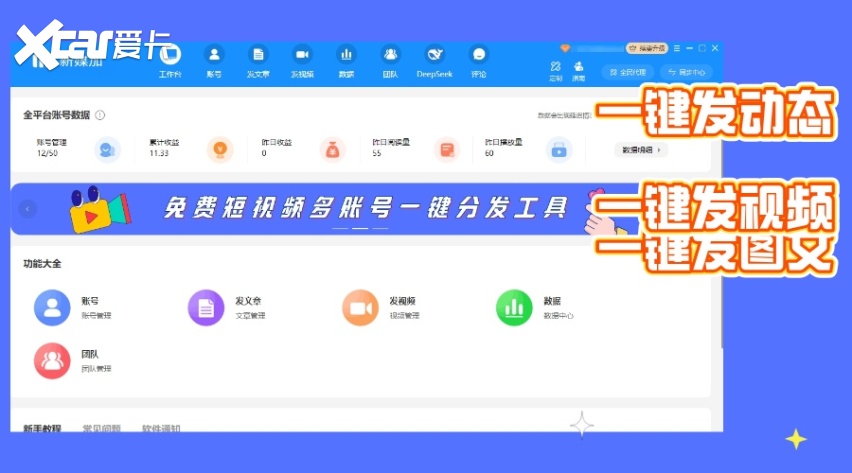Open the 账号 icon in the top toolbar
The image size is (852, 473).
(214, 55)
